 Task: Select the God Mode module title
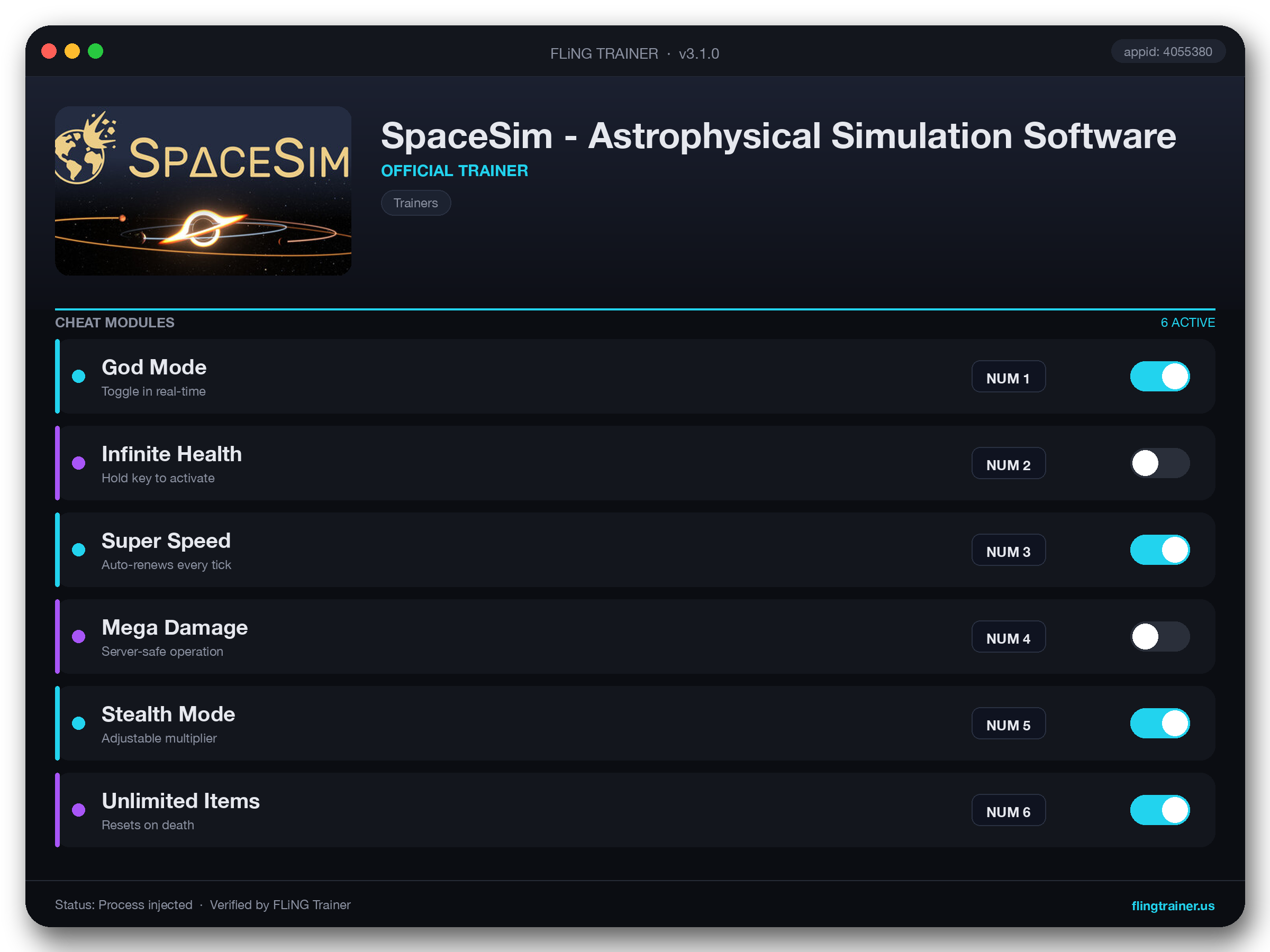(154, 367)
